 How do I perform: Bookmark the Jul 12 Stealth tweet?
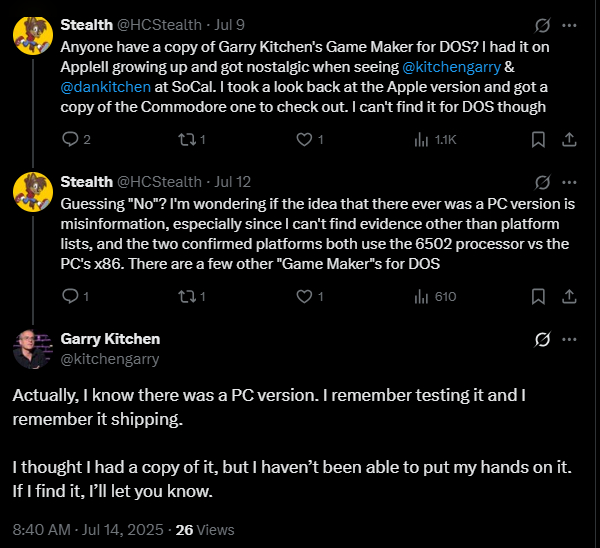click(x=538, y=296)
